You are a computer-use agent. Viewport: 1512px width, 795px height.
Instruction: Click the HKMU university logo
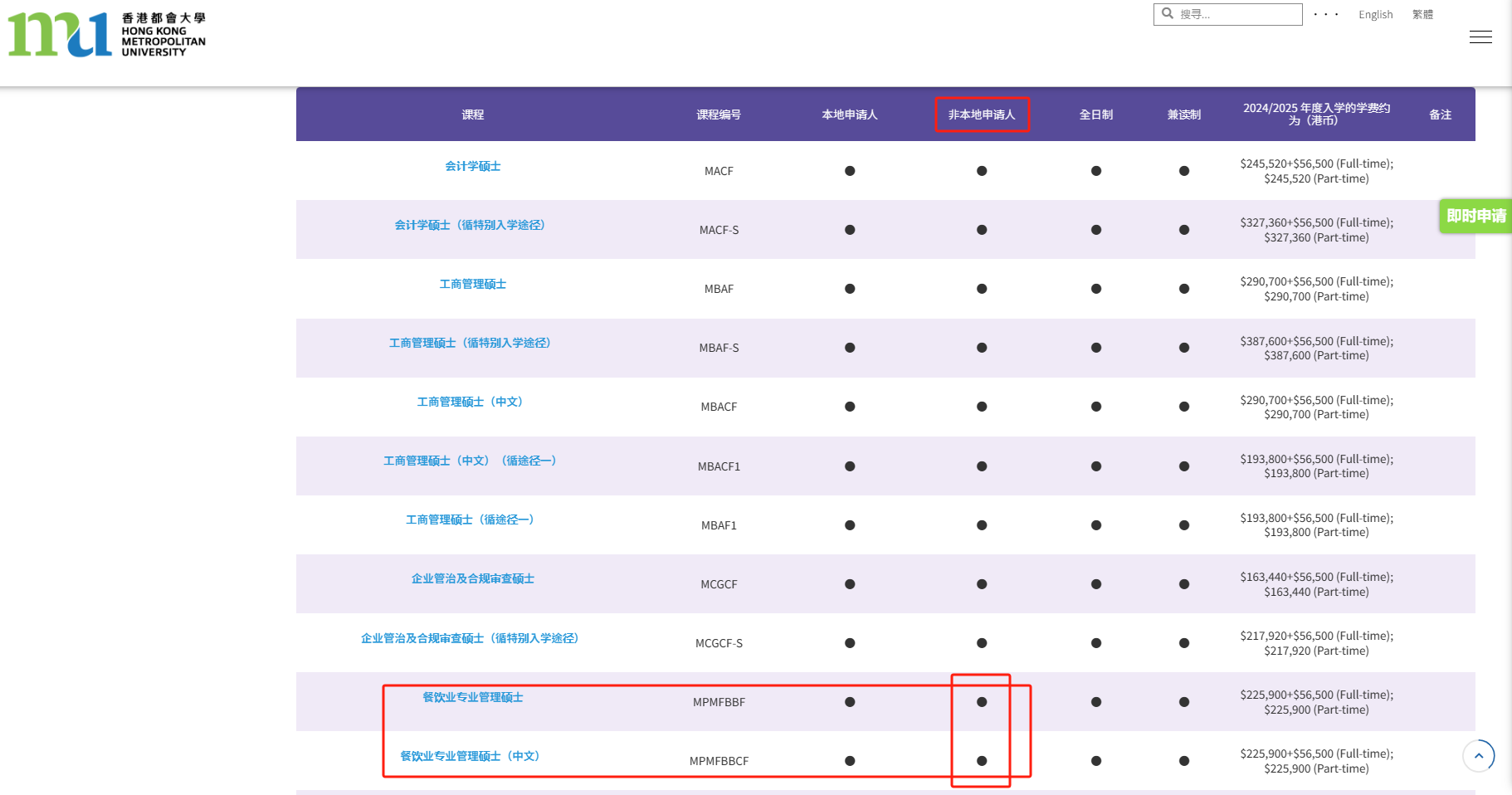click(107, 34)
